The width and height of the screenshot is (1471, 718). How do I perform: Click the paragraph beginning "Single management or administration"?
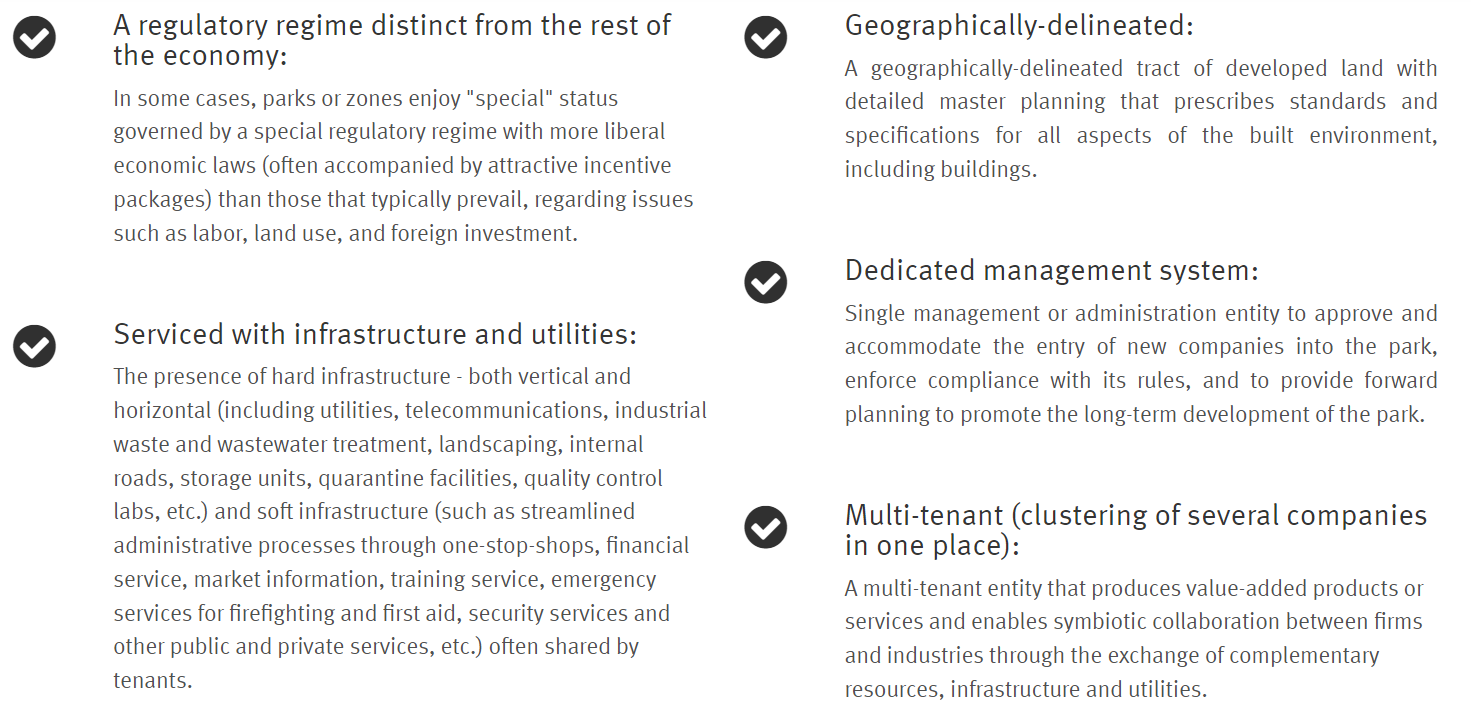pyautogui.click(x=1141, y=363)
